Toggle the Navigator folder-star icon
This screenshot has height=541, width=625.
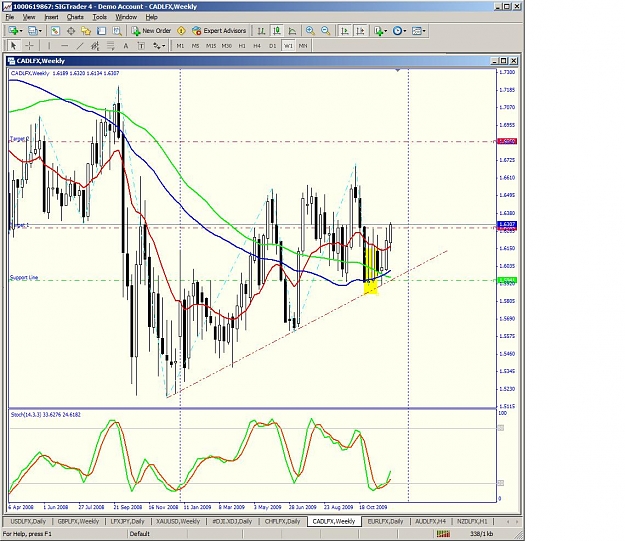86,31
